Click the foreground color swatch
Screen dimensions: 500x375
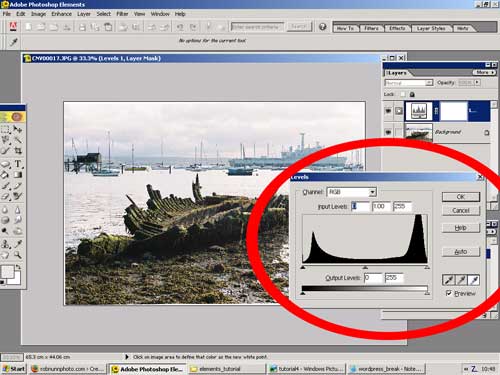(7, 272)
